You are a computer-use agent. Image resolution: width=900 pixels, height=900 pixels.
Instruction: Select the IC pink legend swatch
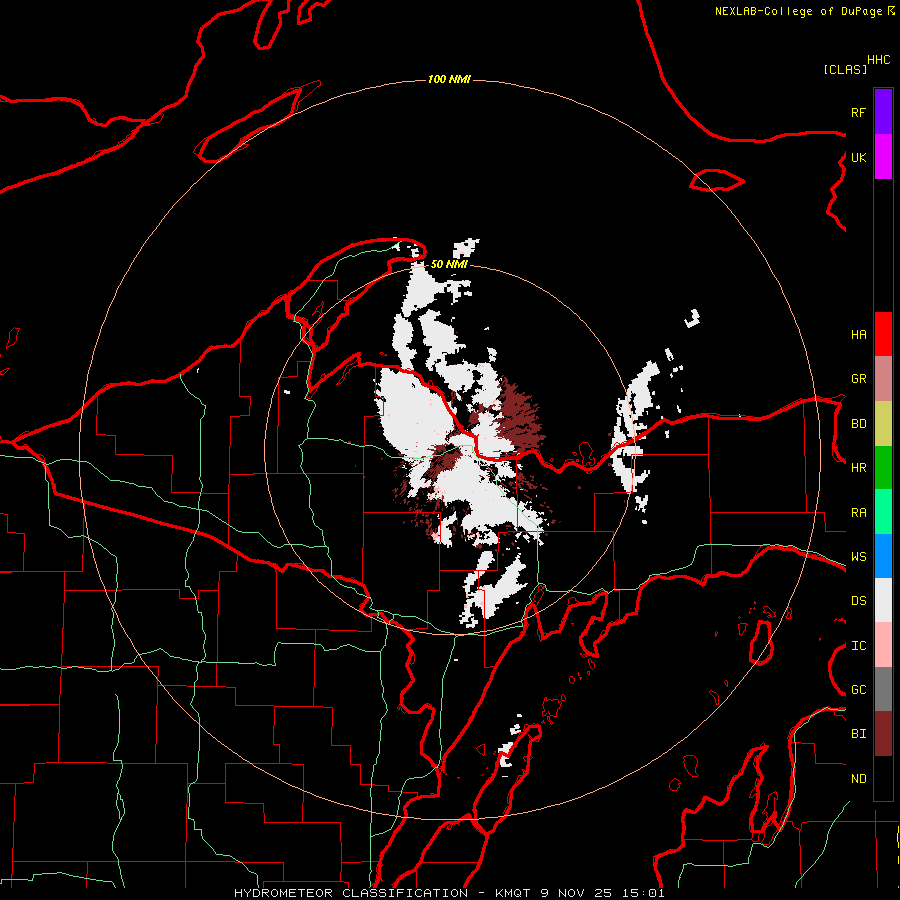pyautogui.click(x=883, y=645)
